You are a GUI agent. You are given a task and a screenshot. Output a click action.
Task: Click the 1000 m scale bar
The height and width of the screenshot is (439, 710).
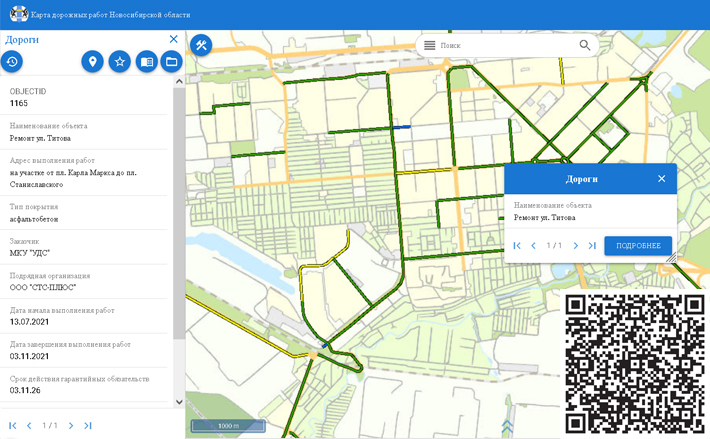228,426
